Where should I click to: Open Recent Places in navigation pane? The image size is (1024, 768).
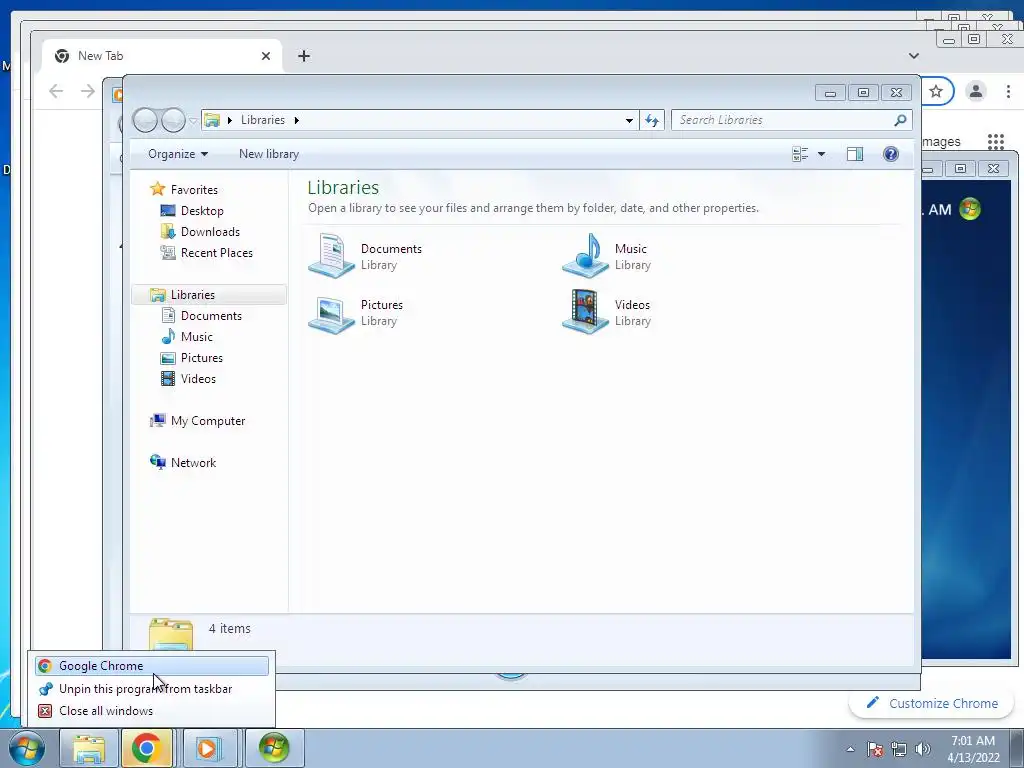pos(216,252)
